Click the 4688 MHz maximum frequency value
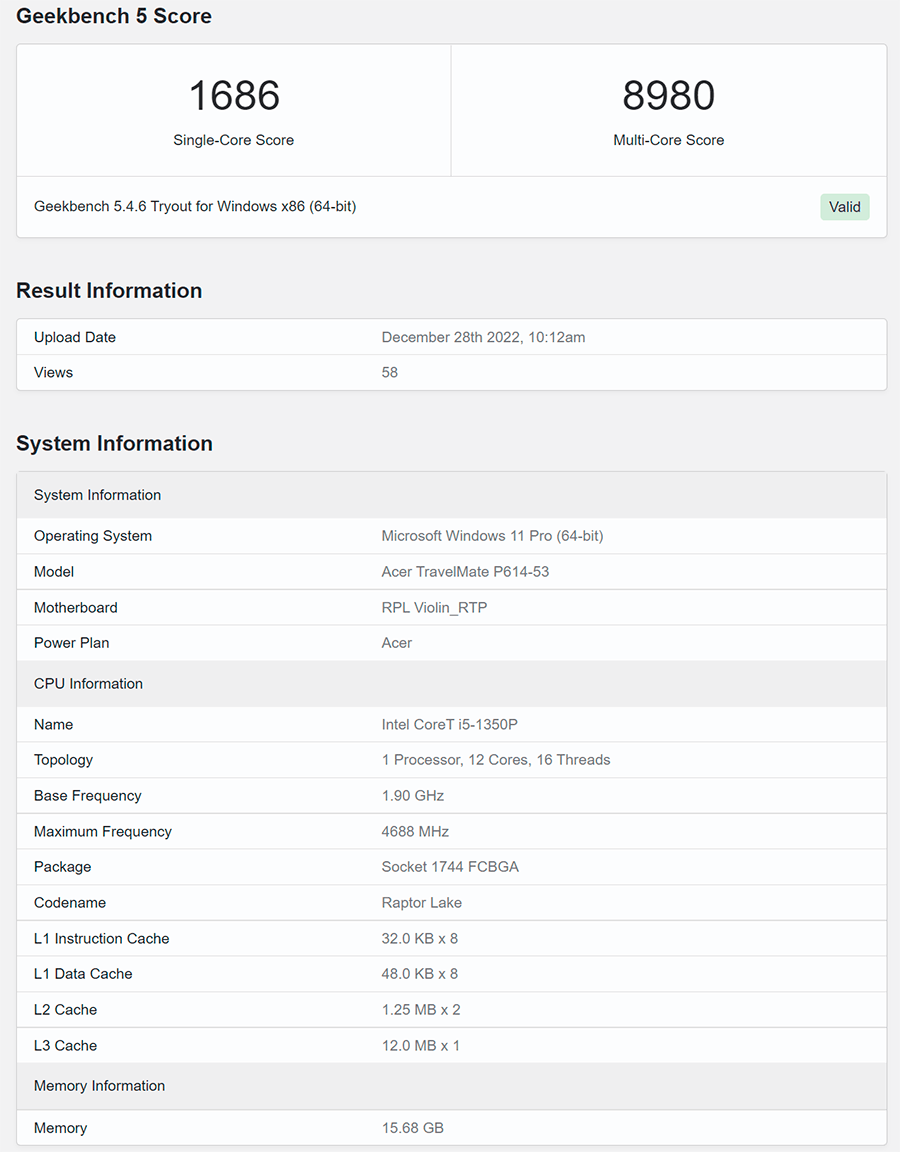900x1152 pixels. pos(415,832)
